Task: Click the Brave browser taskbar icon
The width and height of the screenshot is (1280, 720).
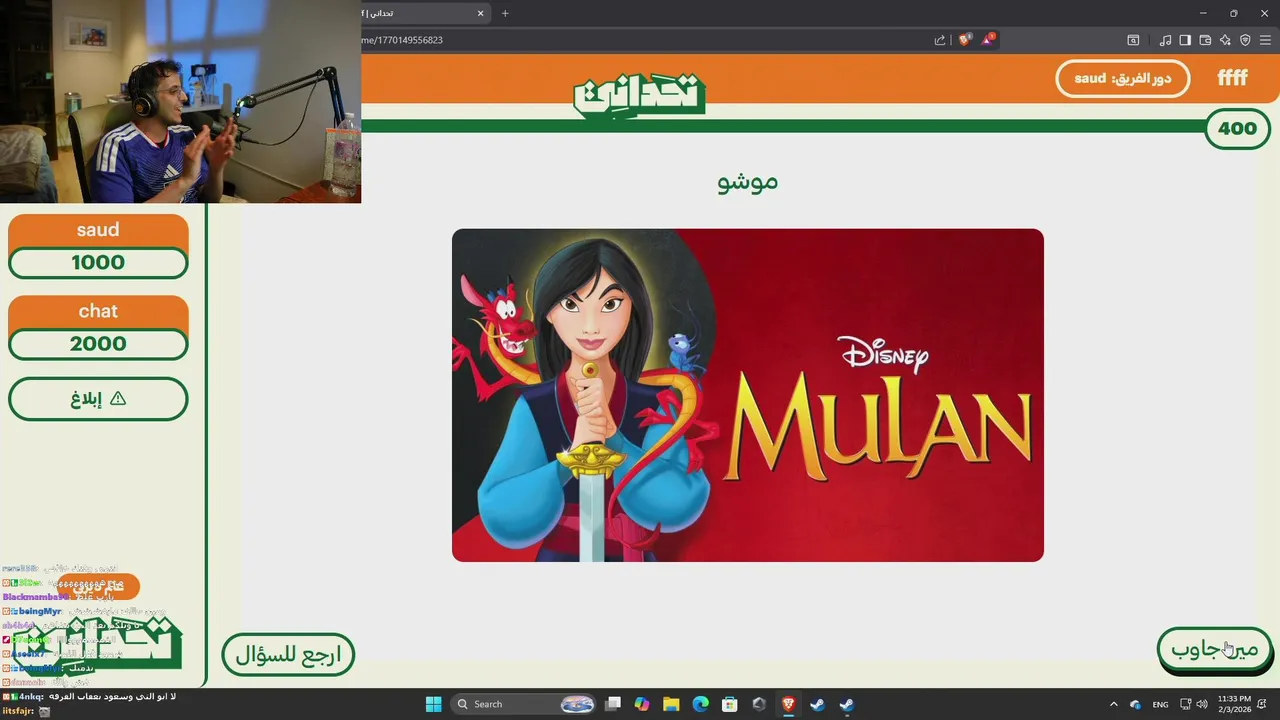Action: 788,704
